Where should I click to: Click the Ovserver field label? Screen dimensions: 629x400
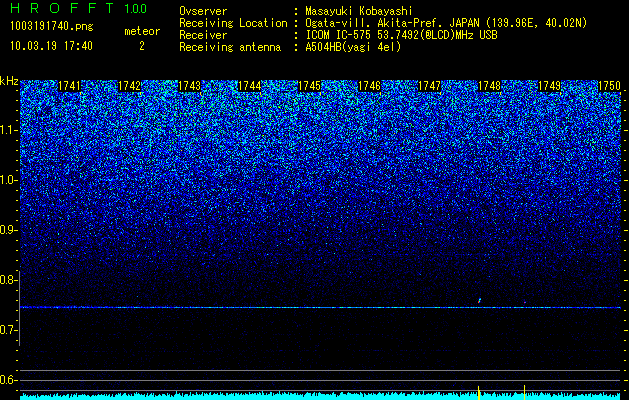click(203, 11)
